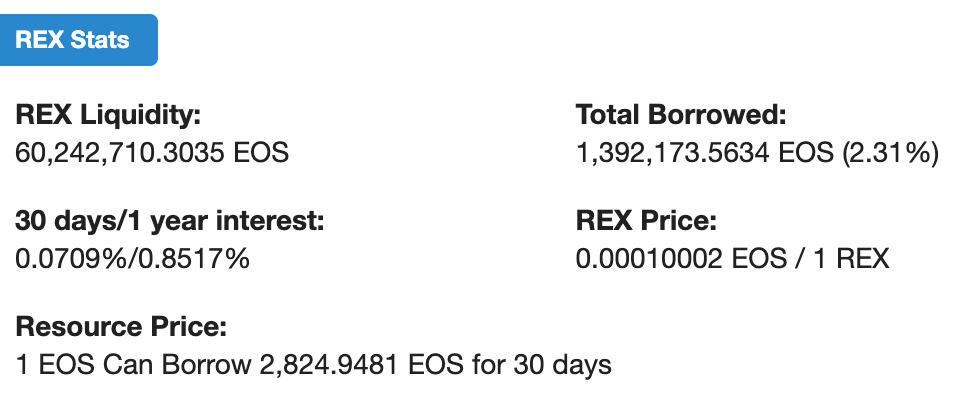Click the 1 EOS Can Borrow text
This screenshot has width=954, height=406.
point(133,365)
